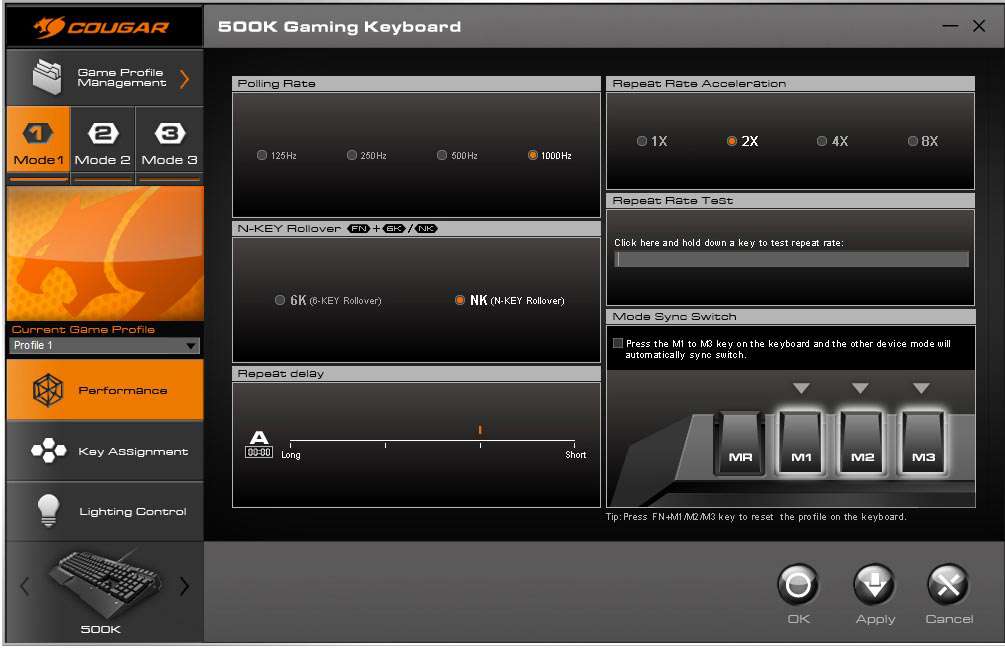Set polling rate to 1000Hz
Viewport: 1005px width, 648px height.
click(533, 155)
